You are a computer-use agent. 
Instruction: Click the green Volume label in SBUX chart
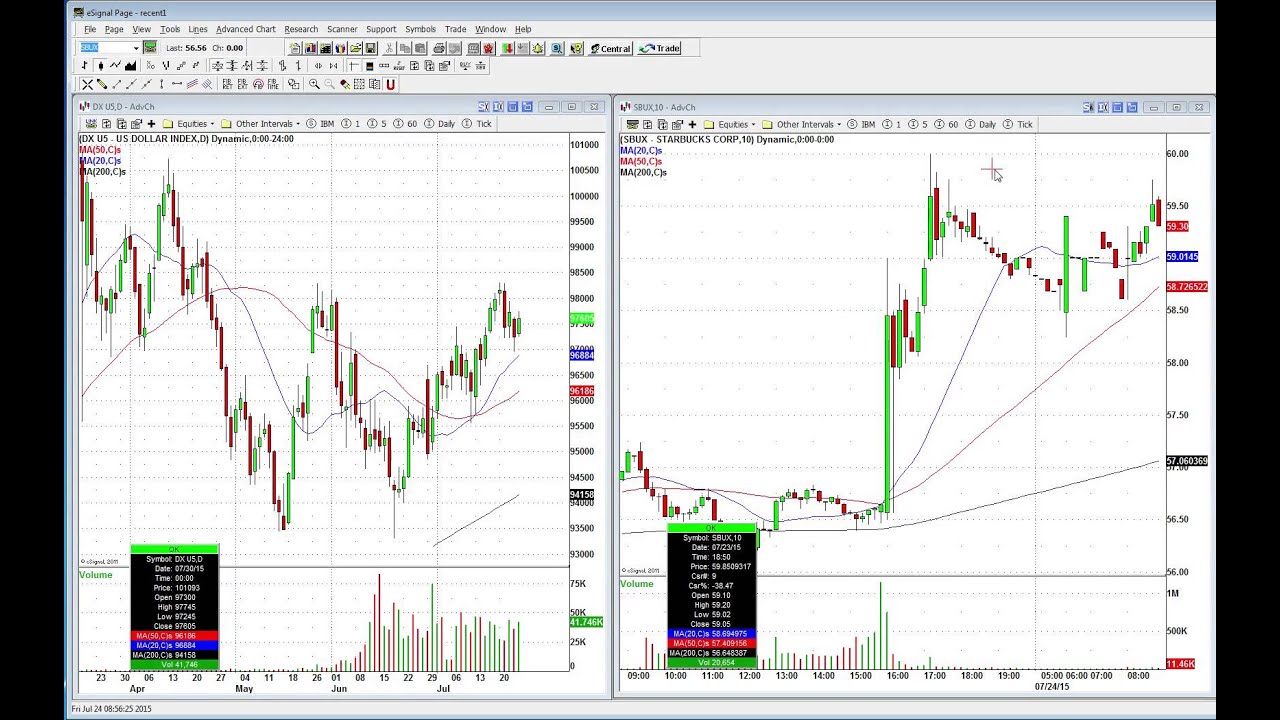(x=636, y=584)
